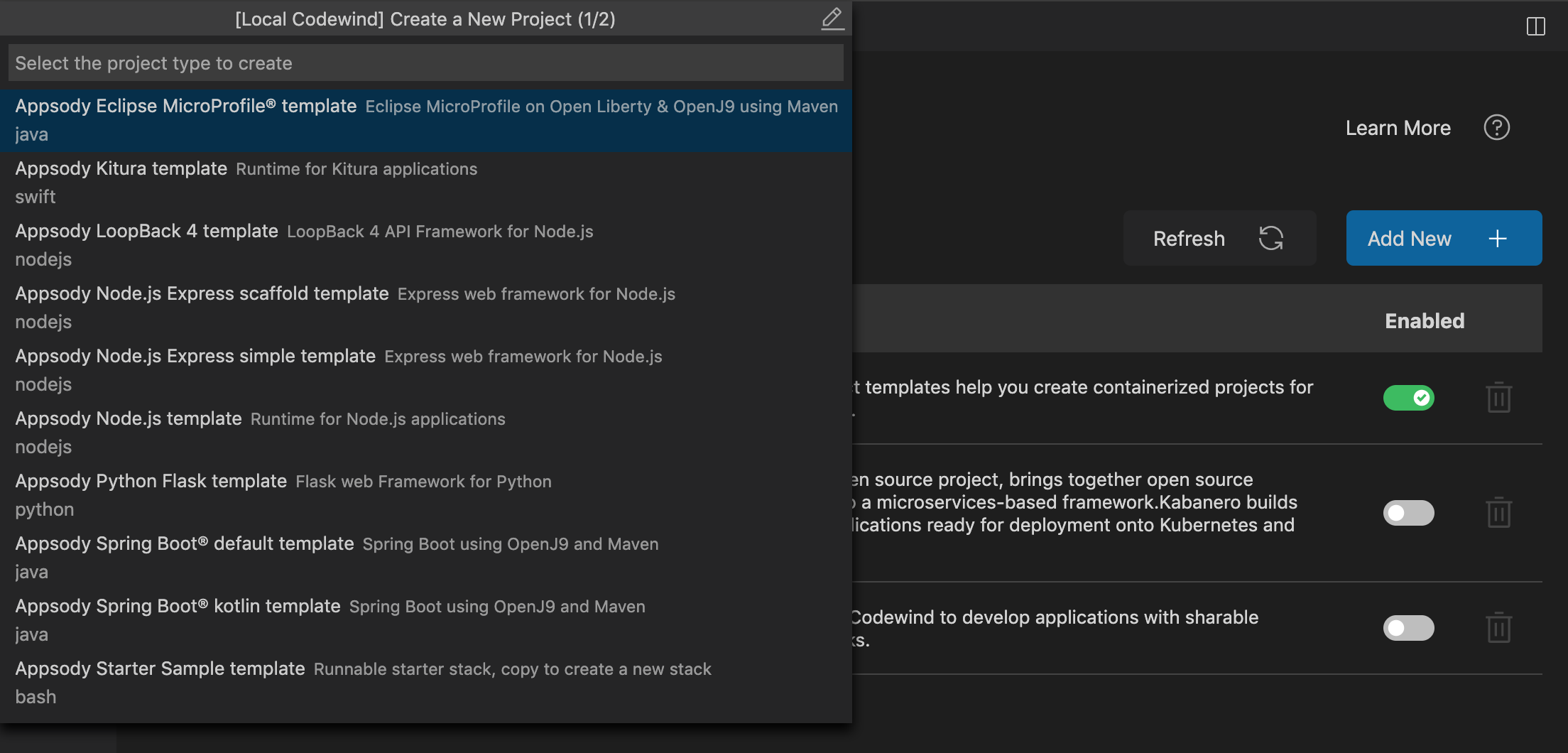Screen dimensions: 1568x753
Task: Remove the sharable stacks source with trash icon
Action: [1498, 628]
